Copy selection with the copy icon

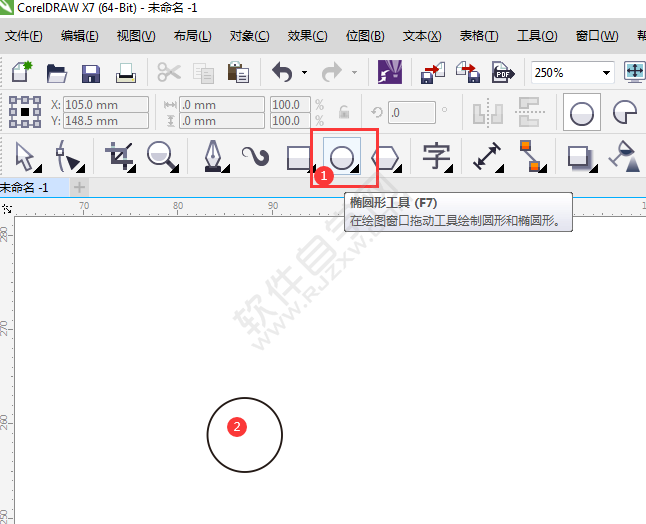click(204, 73)
